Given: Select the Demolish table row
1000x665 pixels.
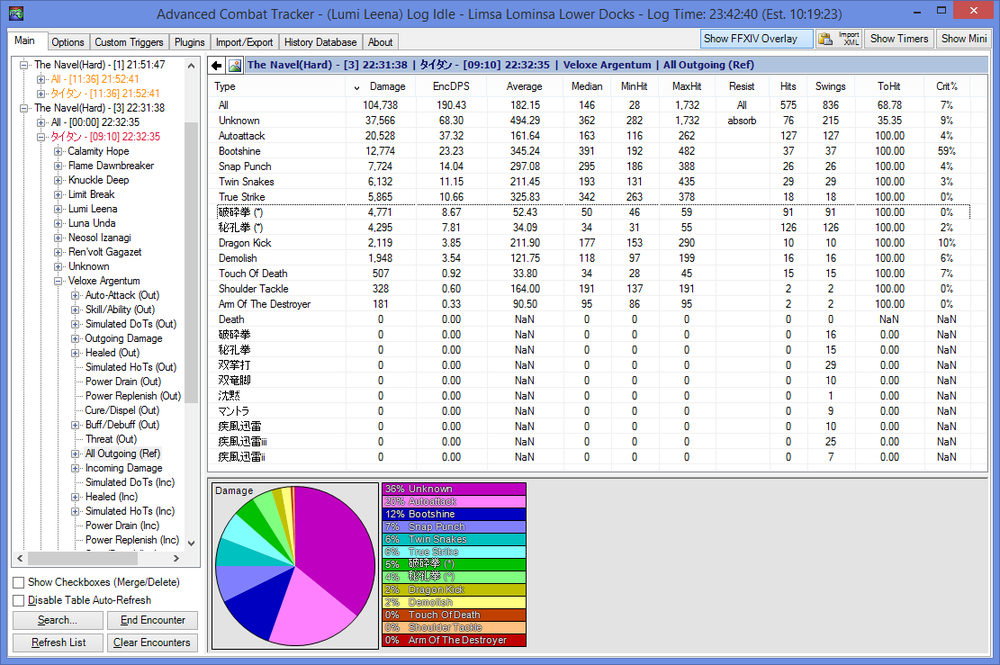Looking at the screenshot, I should pyautogui.click(x=593, y=258).
